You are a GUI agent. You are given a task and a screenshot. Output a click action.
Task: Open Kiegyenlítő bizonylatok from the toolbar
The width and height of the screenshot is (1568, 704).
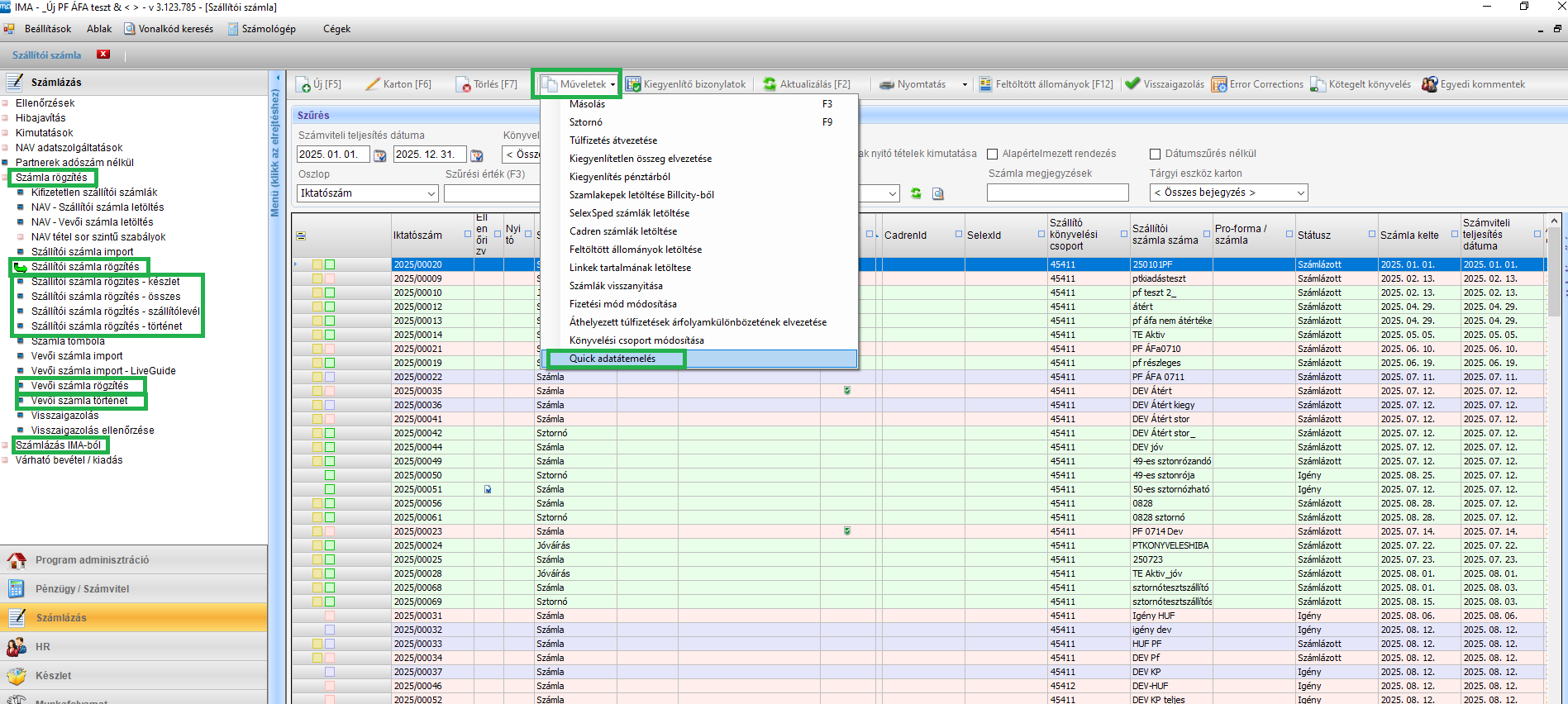[685, 84]
